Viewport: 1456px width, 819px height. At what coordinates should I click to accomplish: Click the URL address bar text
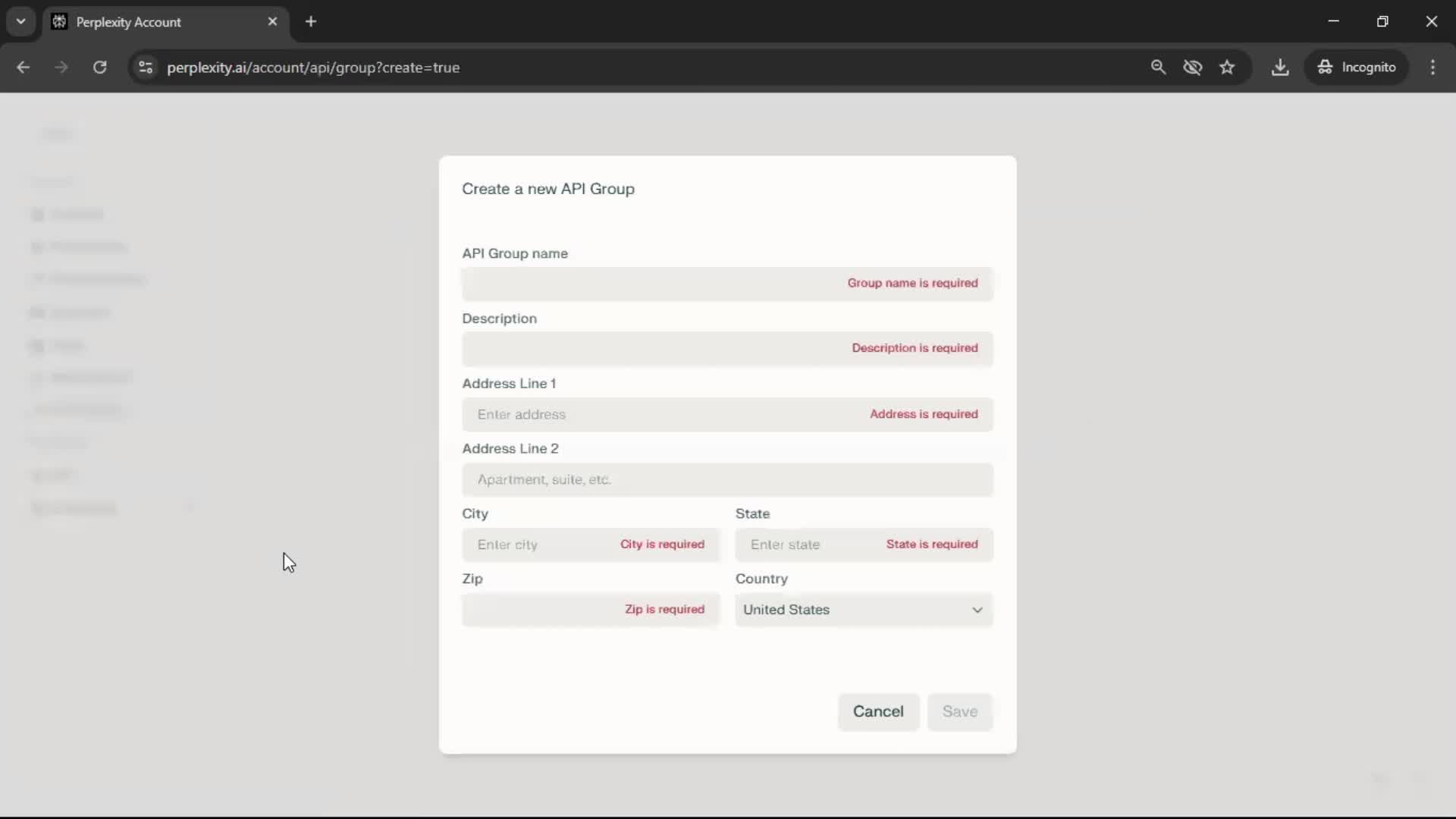point(313,67)
